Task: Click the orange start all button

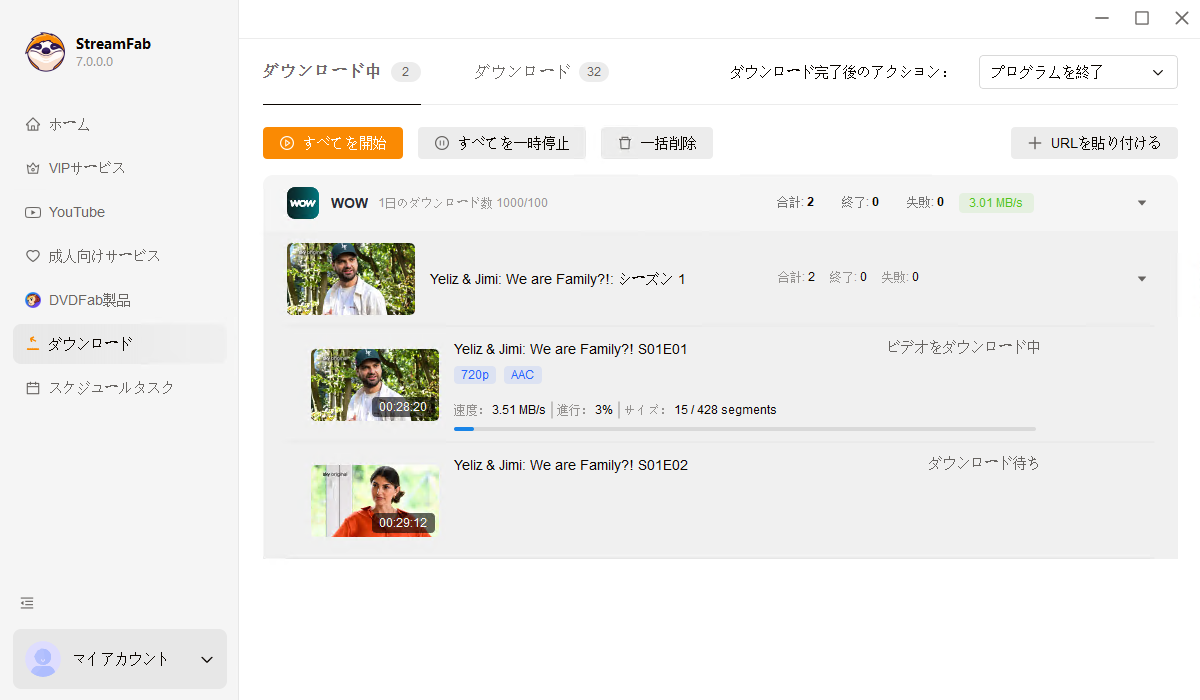Action: [333, 143]
